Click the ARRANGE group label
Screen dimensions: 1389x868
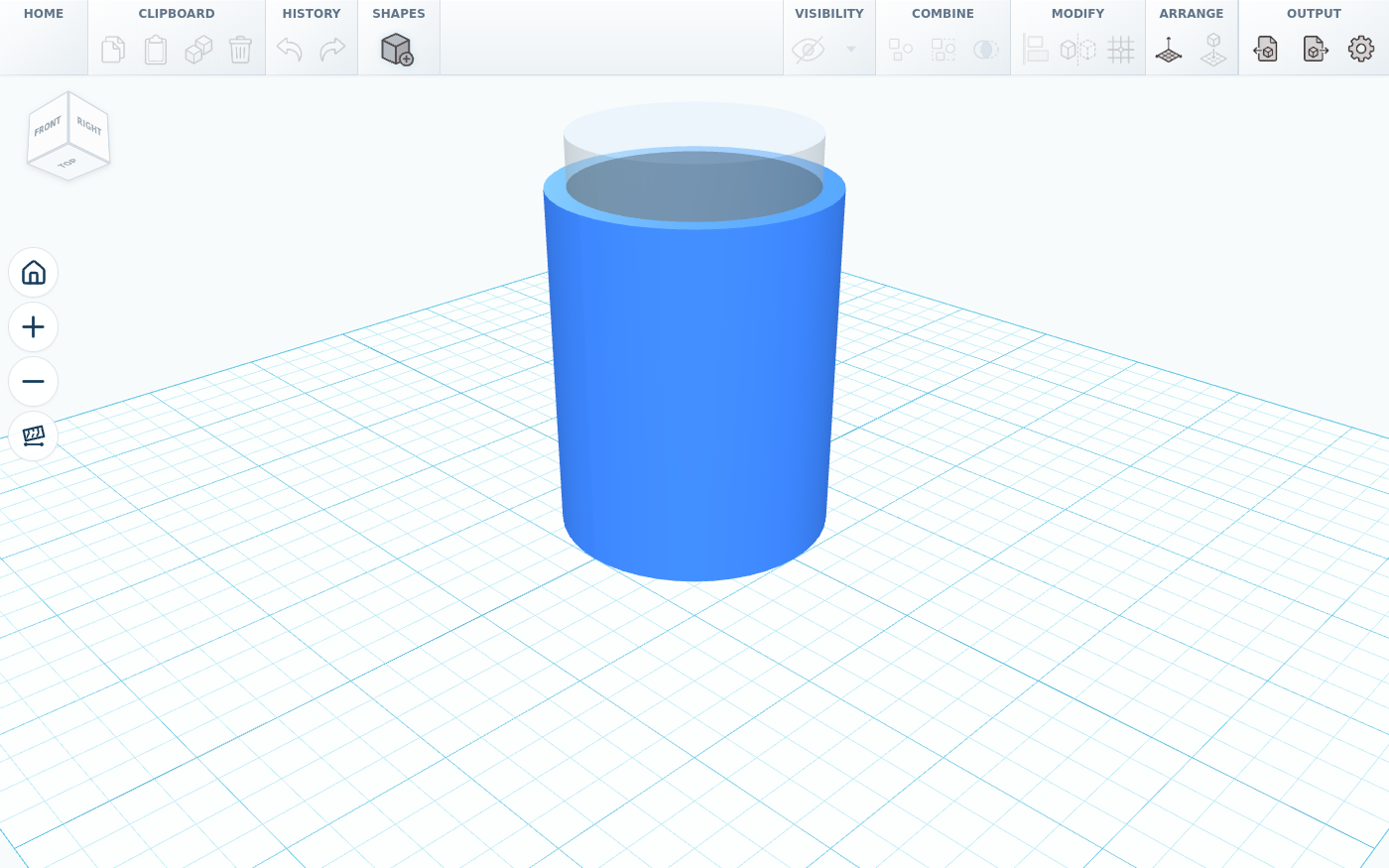pos(1192,14)
